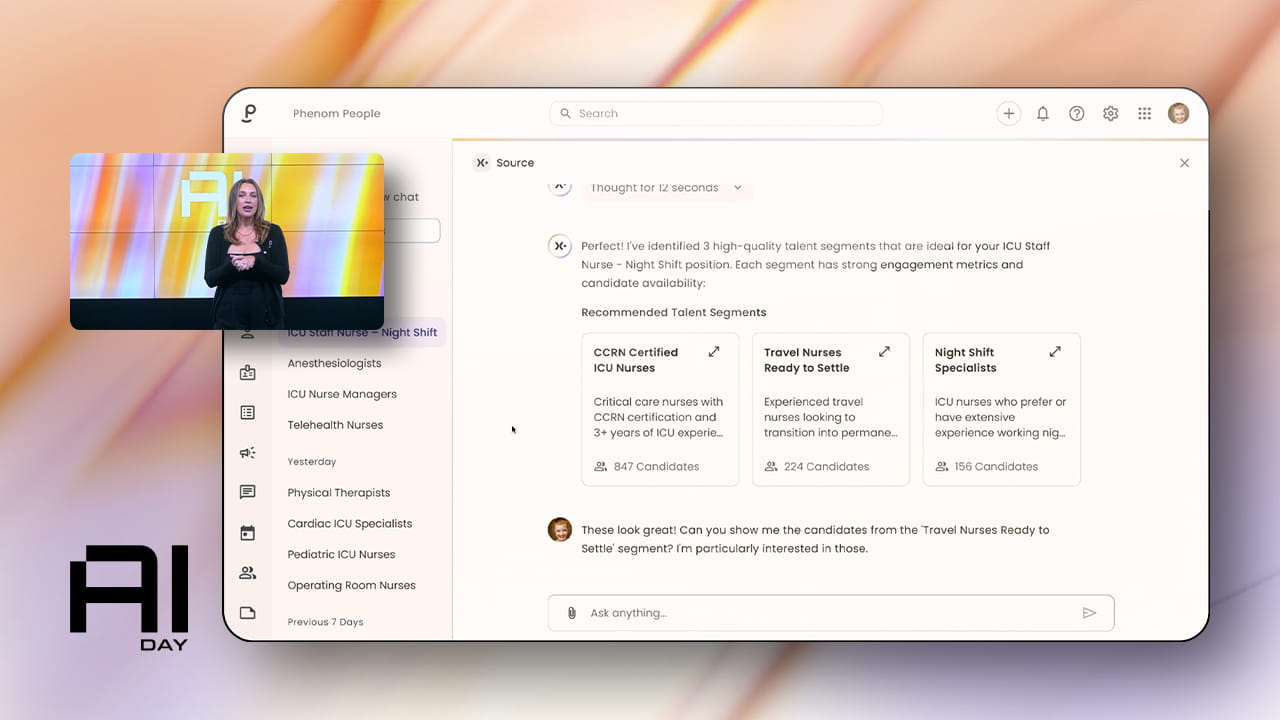
Task: Expand the Travel Nurses Ready to Settle card
Action: pyautogui.click(x=884, y=352)
